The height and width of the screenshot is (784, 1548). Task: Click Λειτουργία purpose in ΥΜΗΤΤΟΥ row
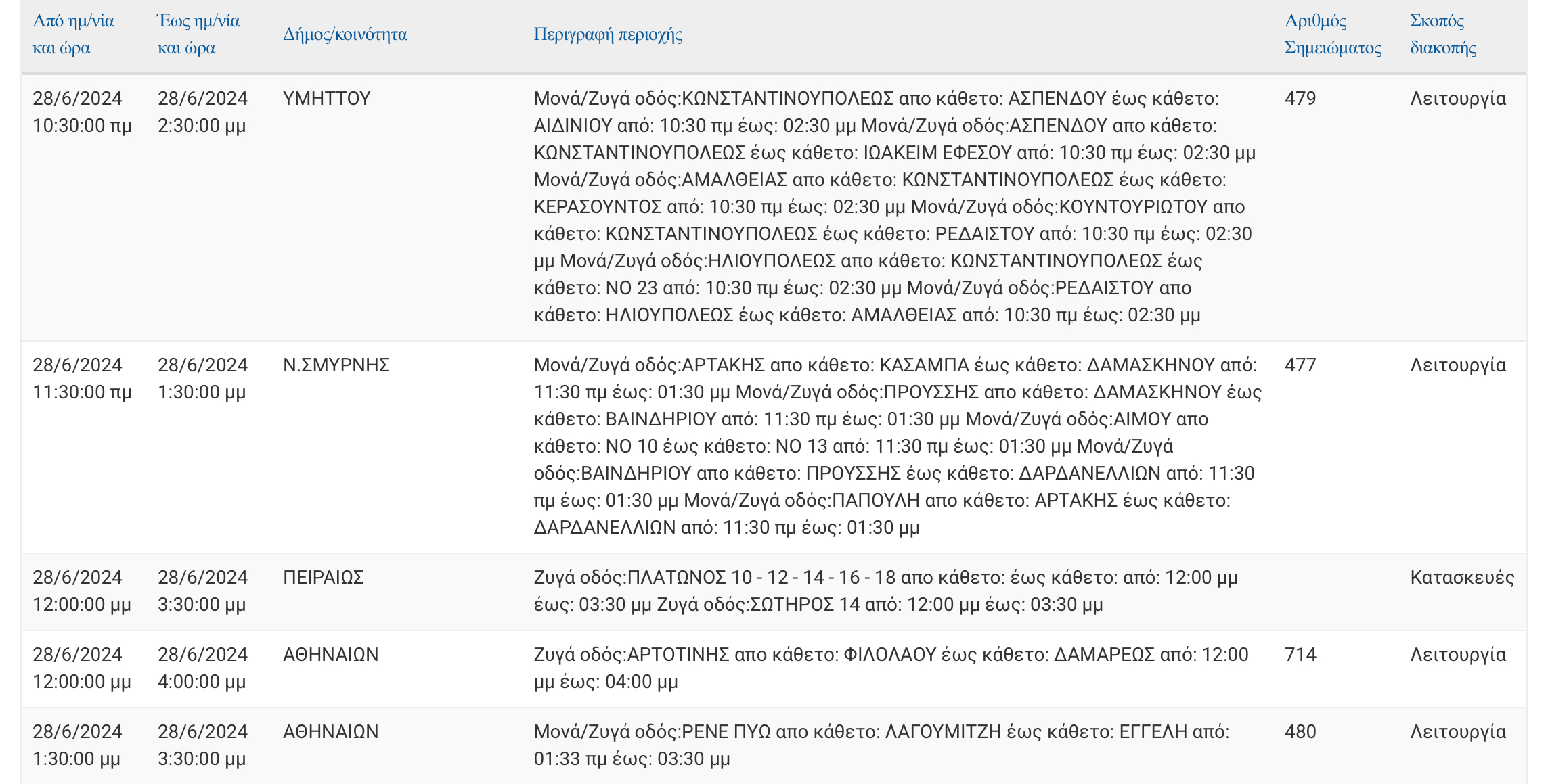coord(1458,99)
